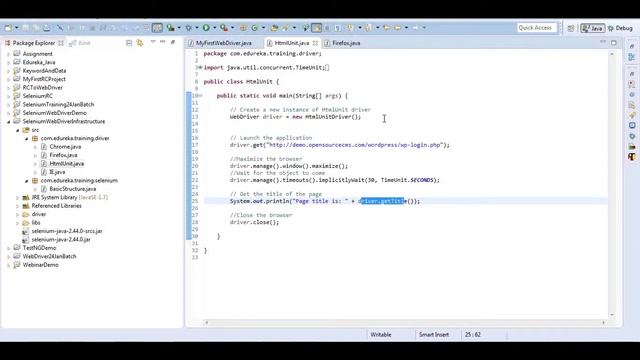Click the Run Last Tool icon with red toolbox
The image size is (640, 360).
point(224,28)
